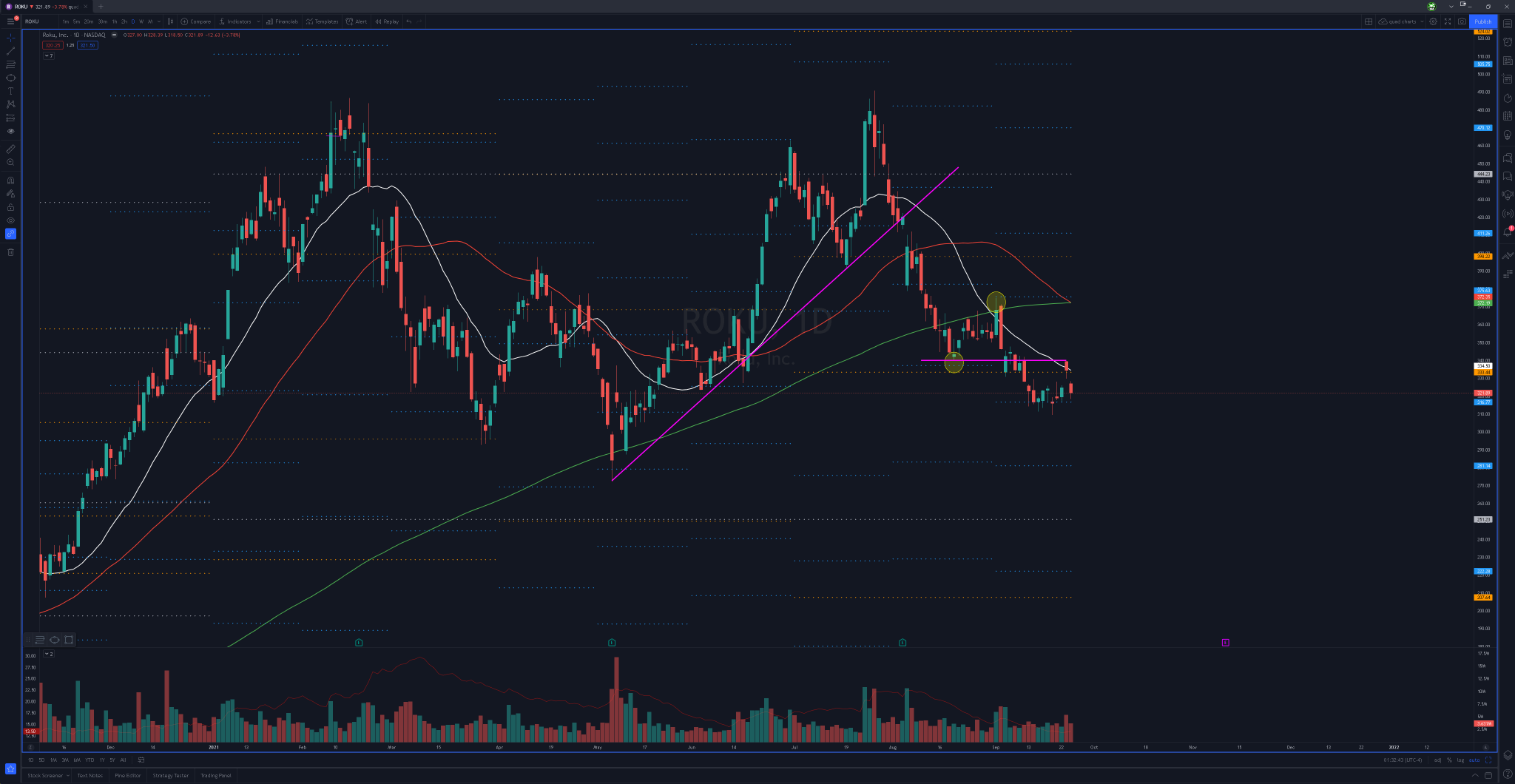The height and width of the screenshot is (784, 1515).
Task: Select the crosshair cursor tool
Action: pyautogui.click(x=10, y=37)
